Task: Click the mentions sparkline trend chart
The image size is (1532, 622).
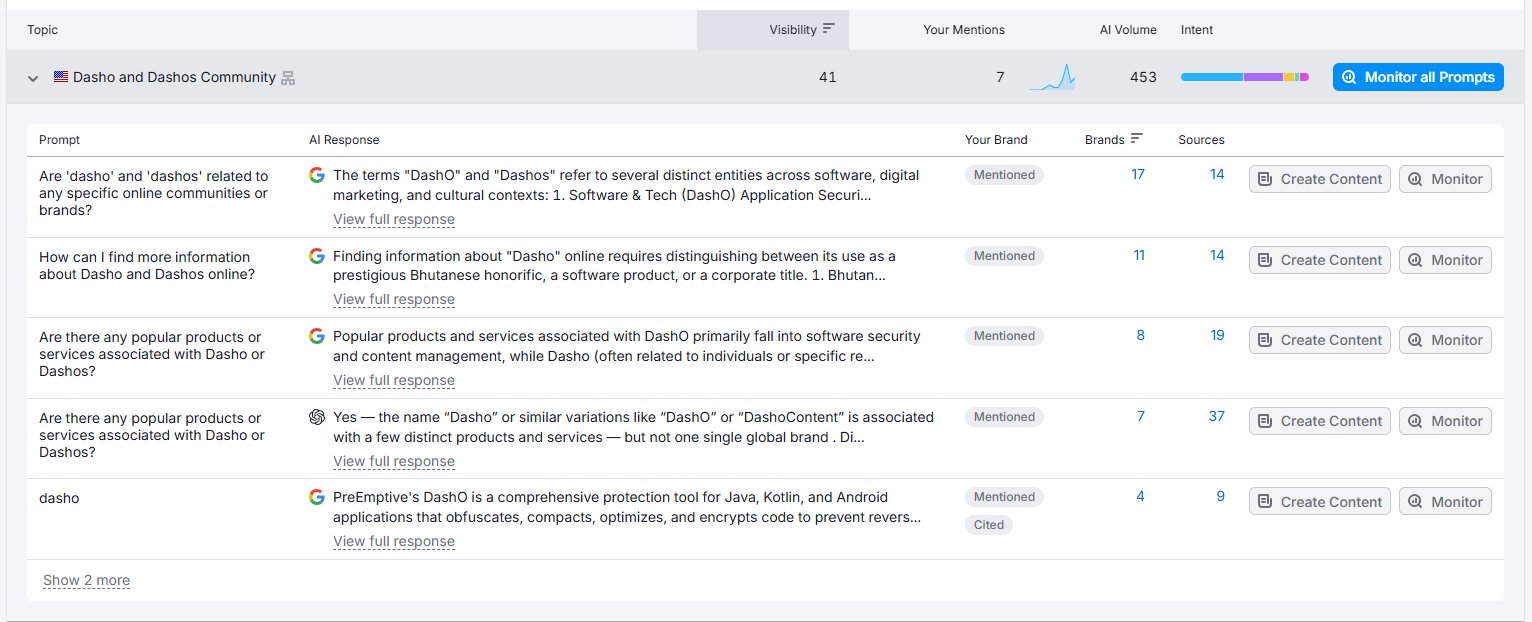Action: point(1052,77)
